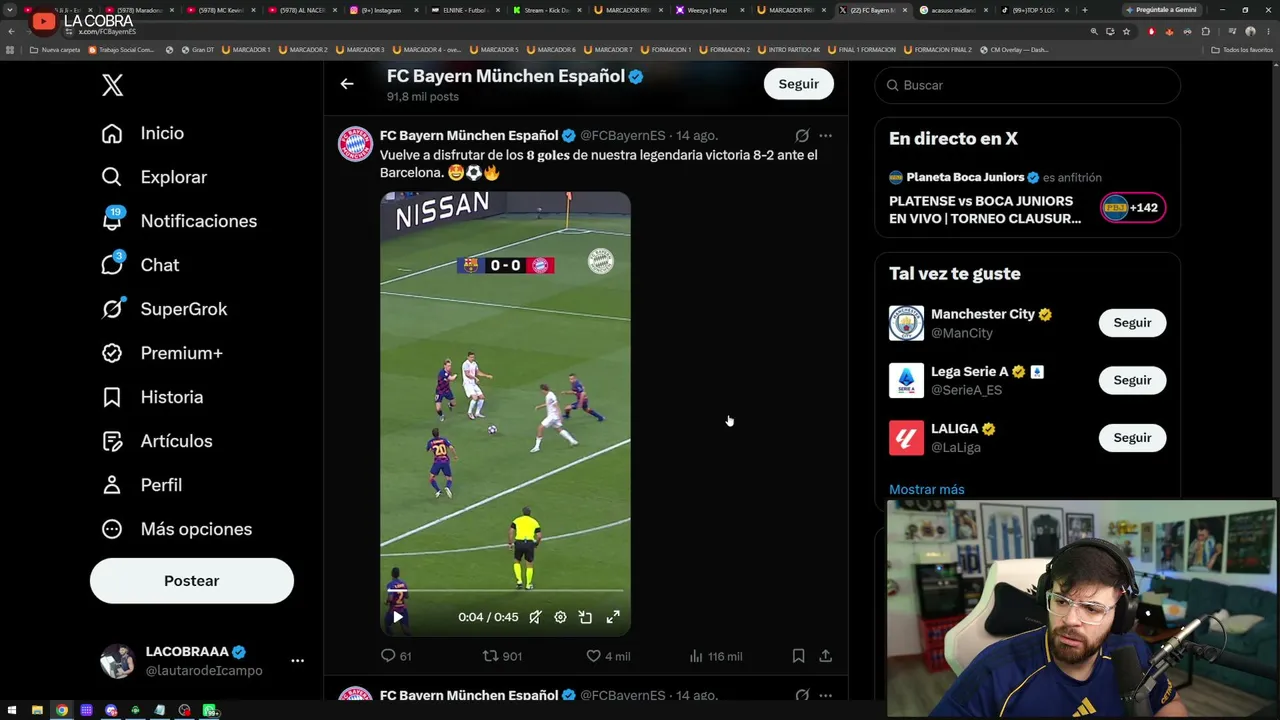Open a new browser tab

[1085, 10]
